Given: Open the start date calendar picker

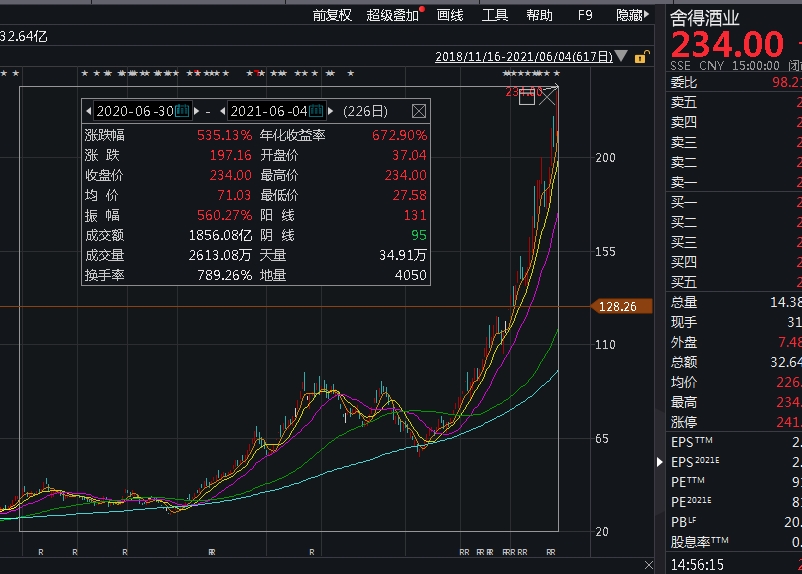Looking at the screenshot, I should (x=182, y=111).
